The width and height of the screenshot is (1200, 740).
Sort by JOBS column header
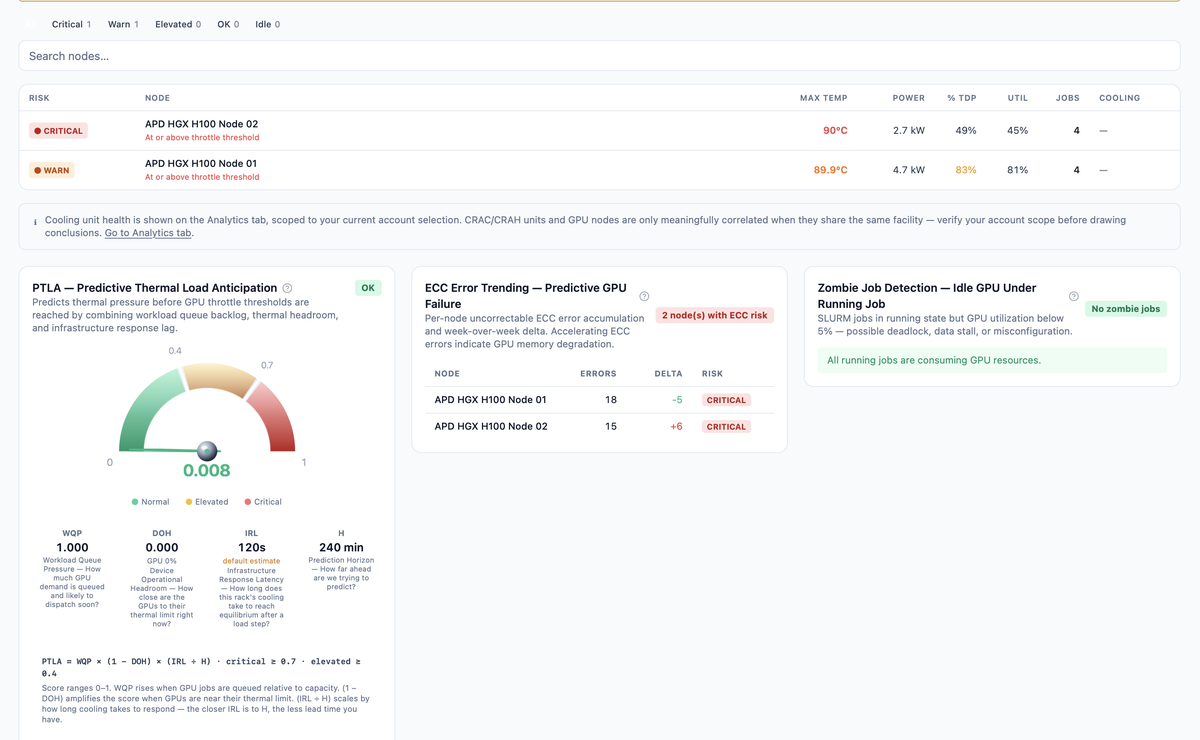[1067, 98]
